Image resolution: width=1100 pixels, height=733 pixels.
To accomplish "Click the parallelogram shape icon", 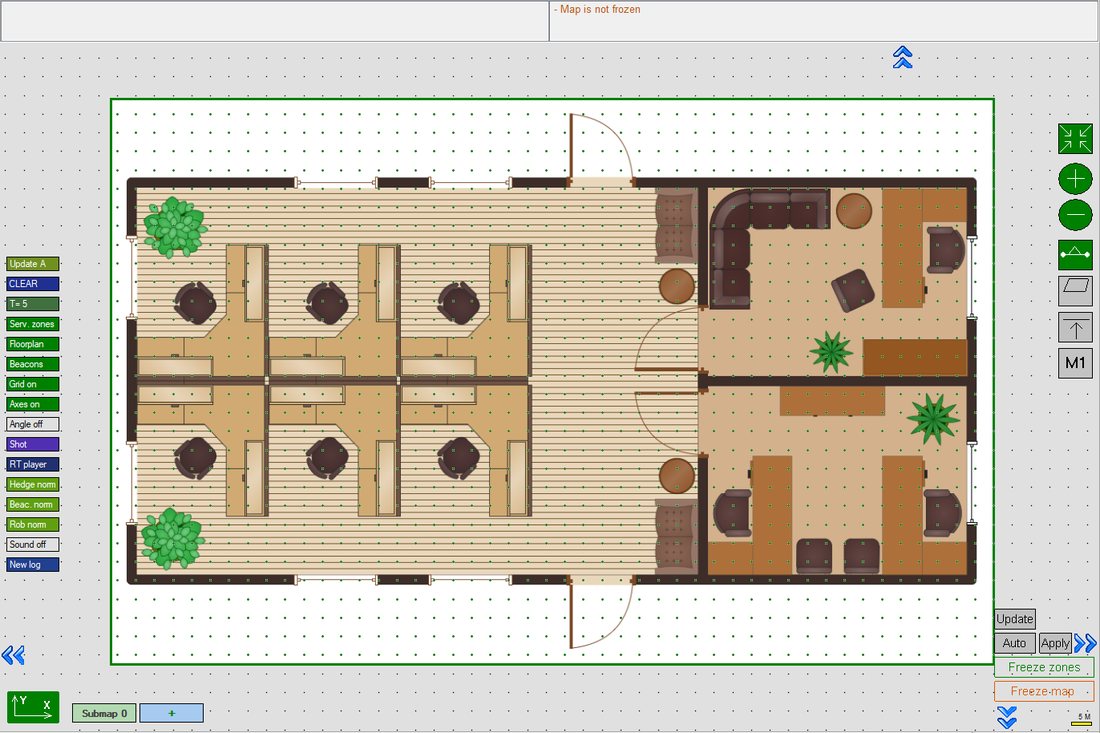I will pos(1075,290).
